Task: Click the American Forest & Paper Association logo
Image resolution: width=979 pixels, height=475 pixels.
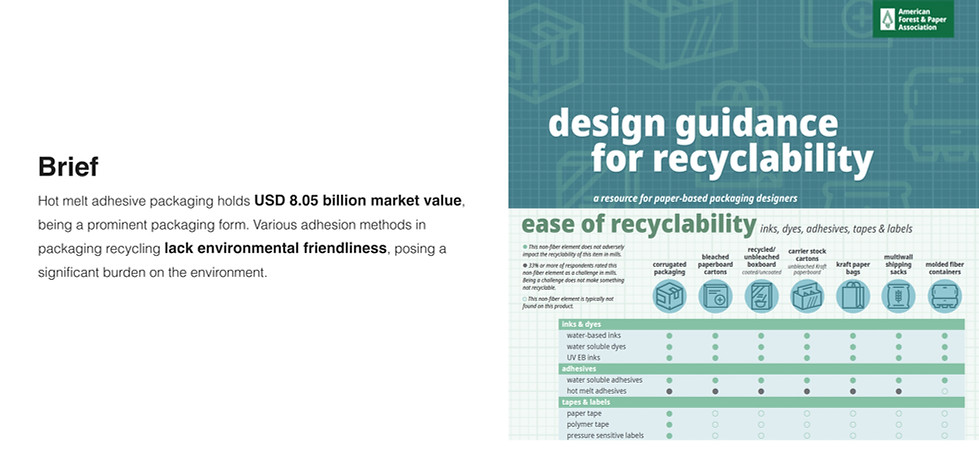Action: (913, 19)
